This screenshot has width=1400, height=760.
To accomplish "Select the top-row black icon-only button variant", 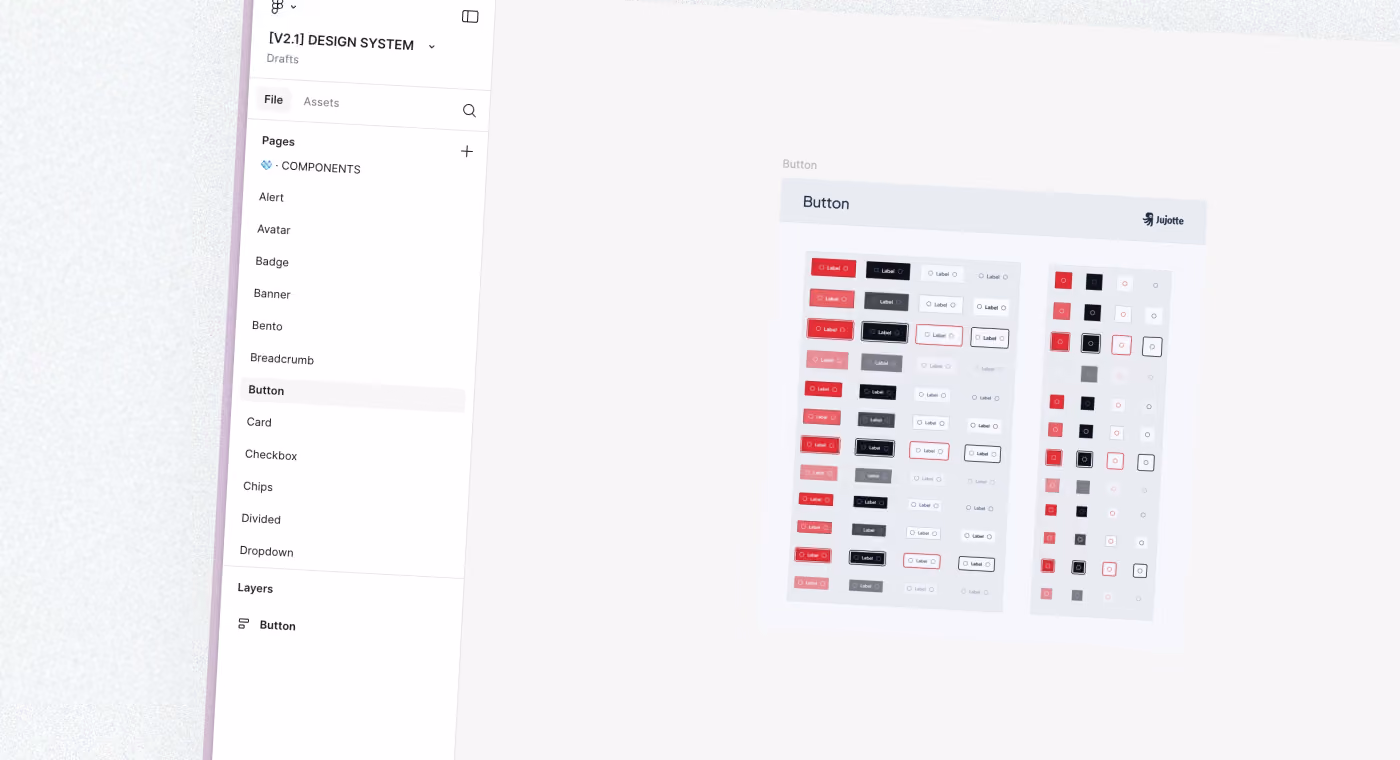I will coord(1094,282).
